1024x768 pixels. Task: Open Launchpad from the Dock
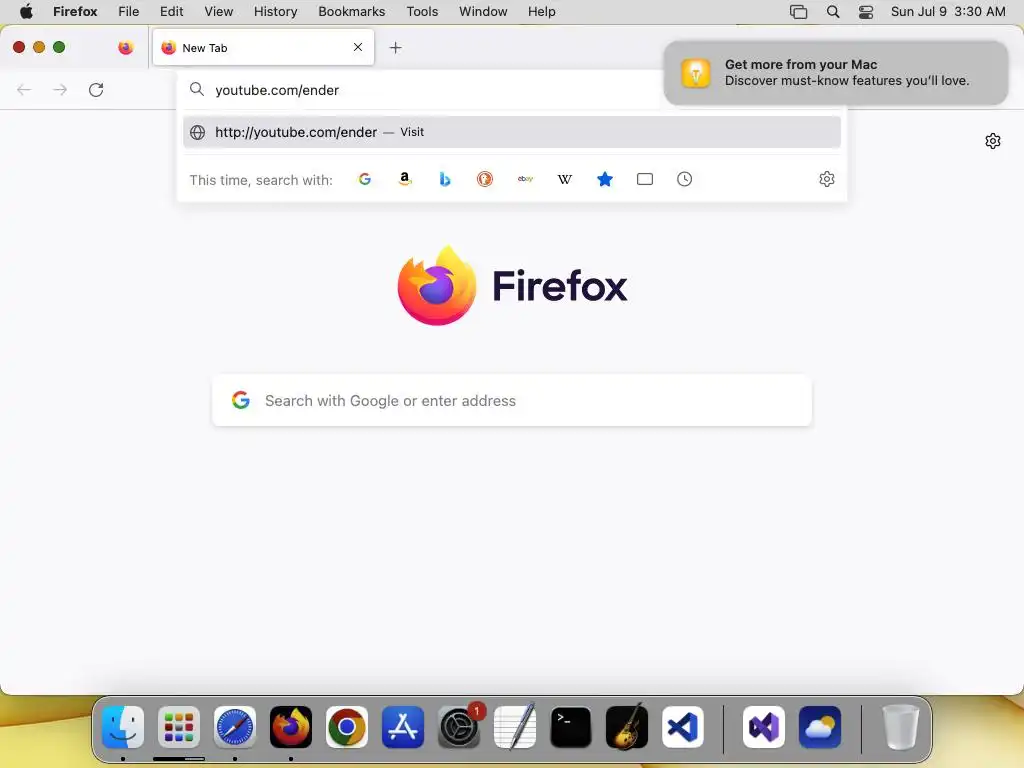(179, 727)
